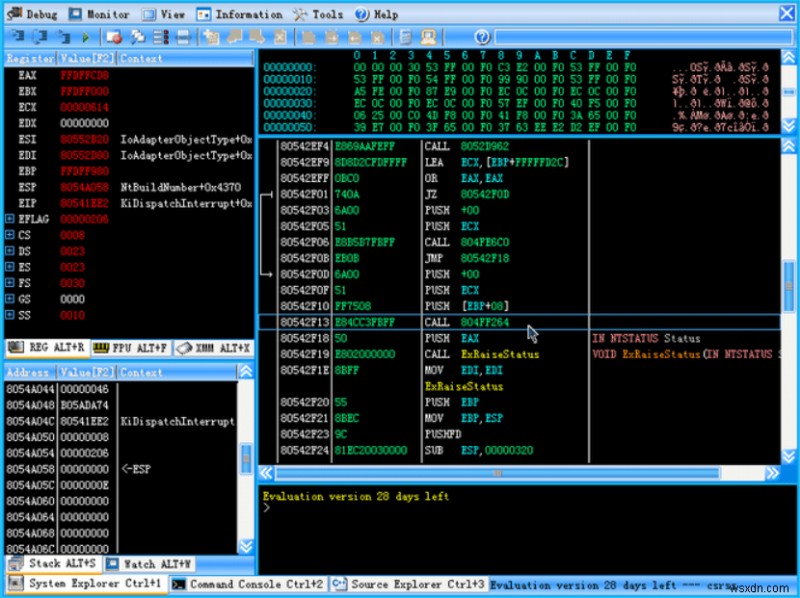Click the stack panel scroll-down arrow
This screenshot has width=800, height=598.
(246, 546)
